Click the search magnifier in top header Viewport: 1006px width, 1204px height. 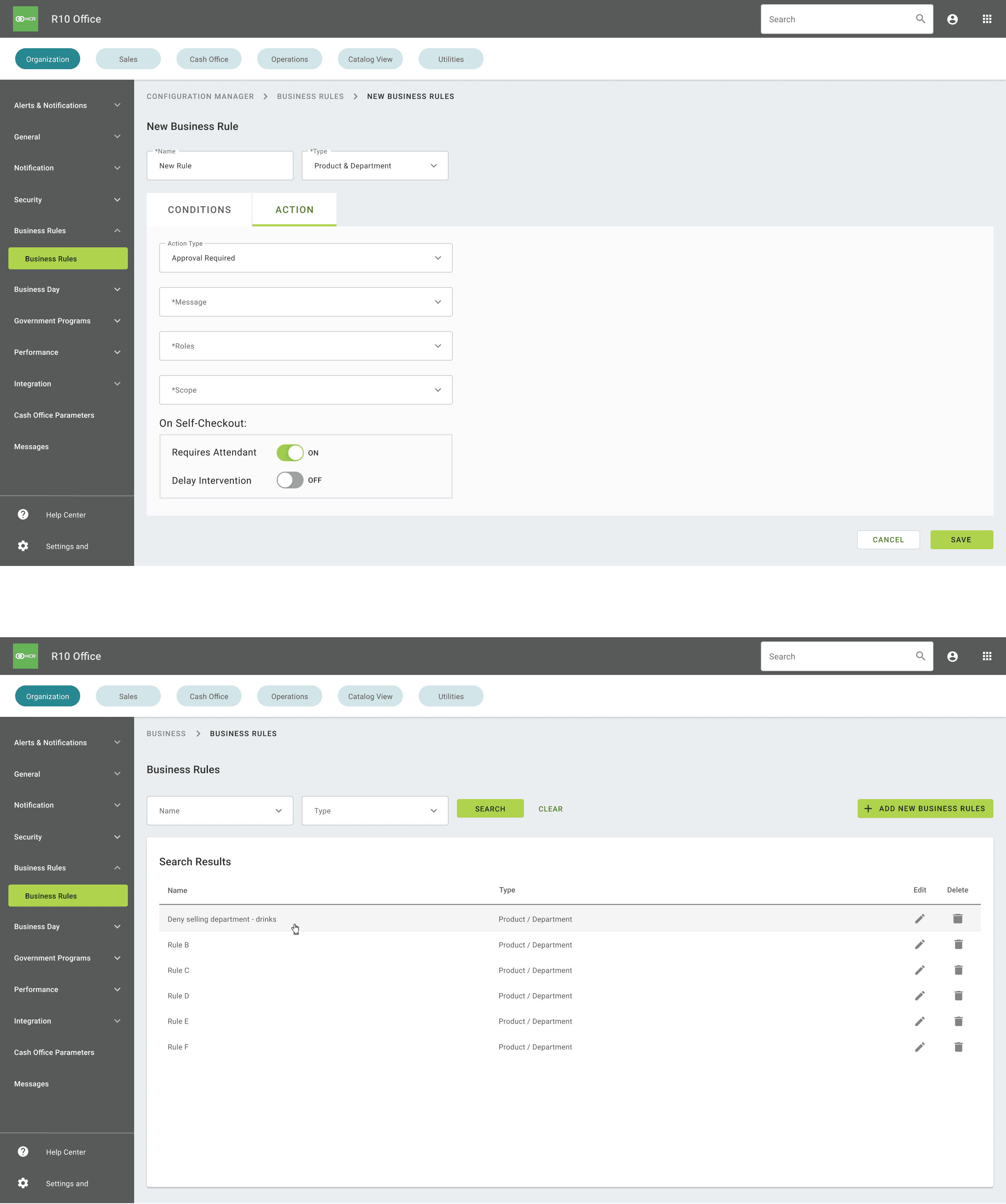pos(920,19)
